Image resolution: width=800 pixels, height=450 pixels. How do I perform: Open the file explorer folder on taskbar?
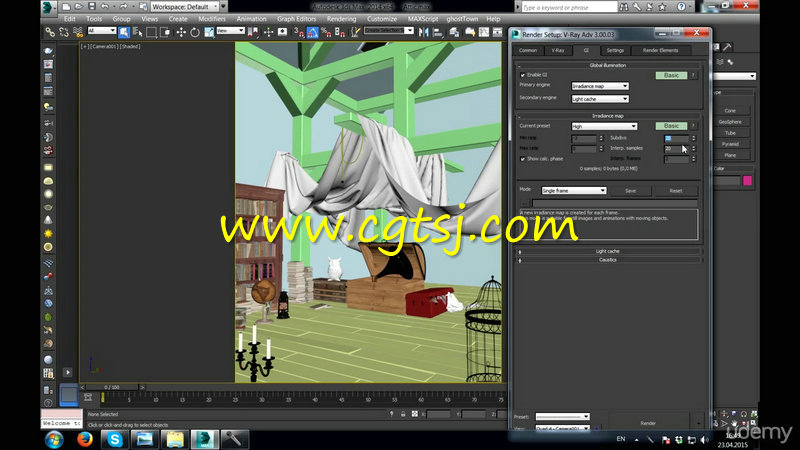tap(175, 439)
